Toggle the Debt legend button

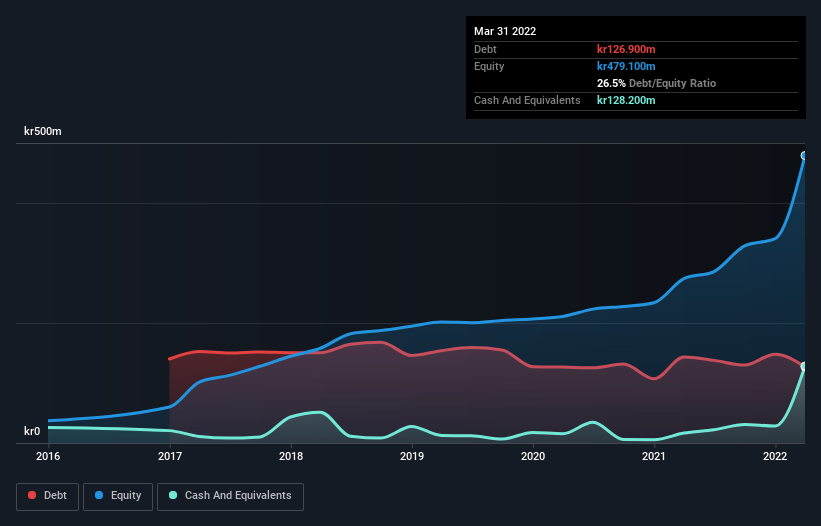point(47,496)
